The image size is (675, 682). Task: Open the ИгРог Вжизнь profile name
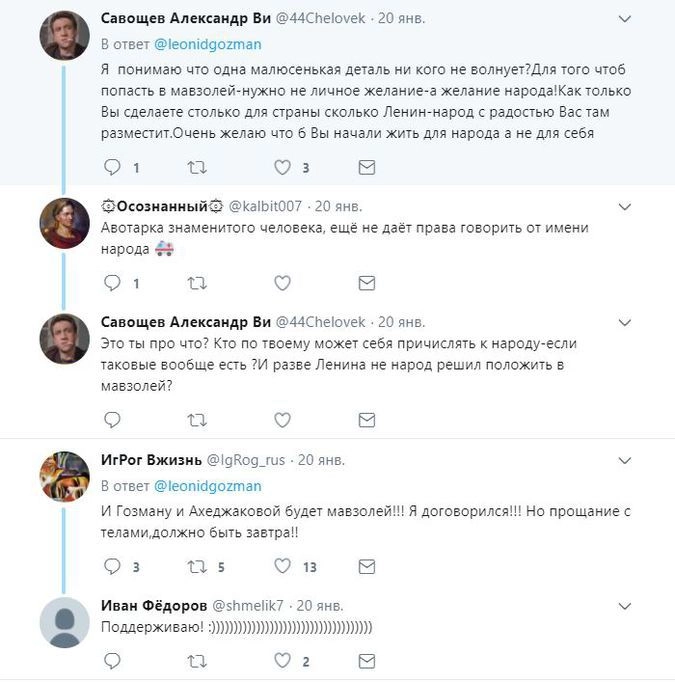coord(151,460)
